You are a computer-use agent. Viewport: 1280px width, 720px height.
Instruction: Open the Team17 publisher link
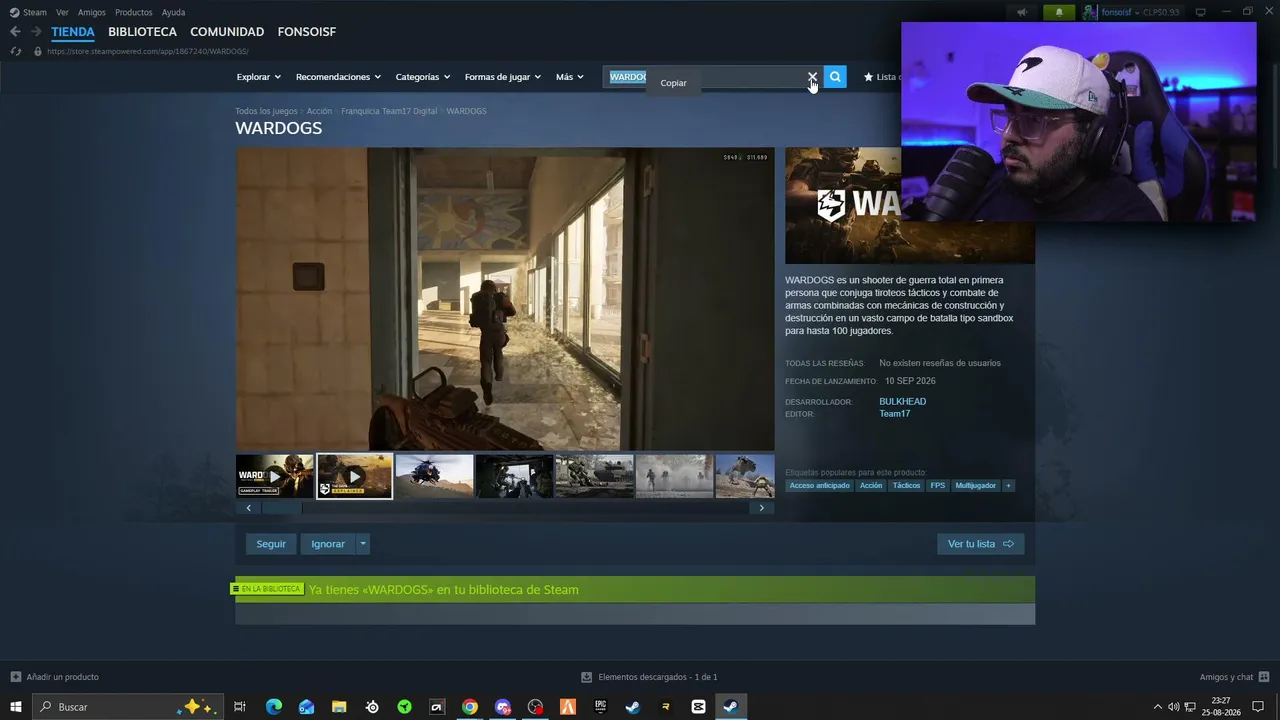pyautogui.click(x=895, y=414)
